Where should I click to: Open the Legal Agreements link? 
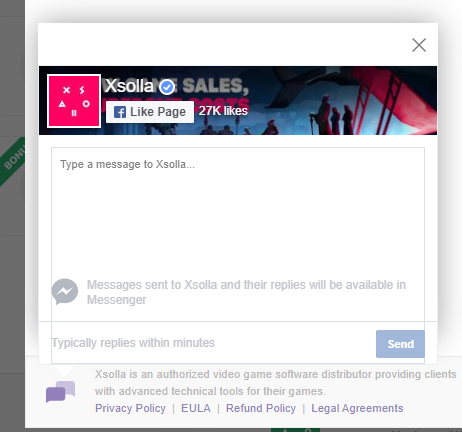coord(357,408)
